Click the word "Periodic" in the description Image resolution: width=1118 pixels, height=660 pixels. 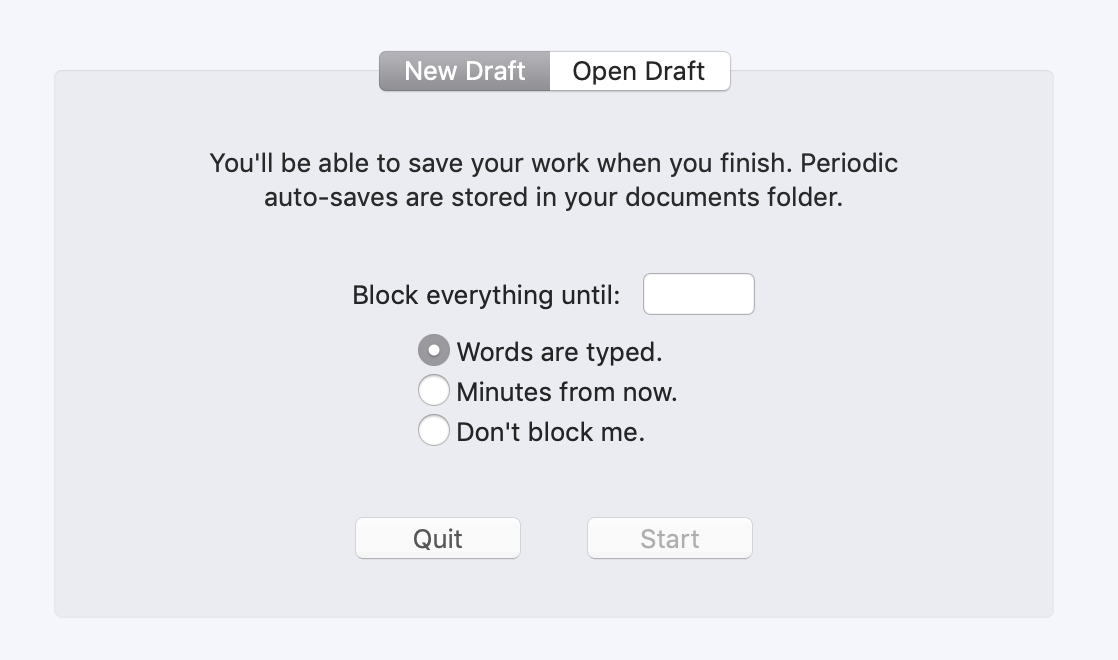click(849, 162)
